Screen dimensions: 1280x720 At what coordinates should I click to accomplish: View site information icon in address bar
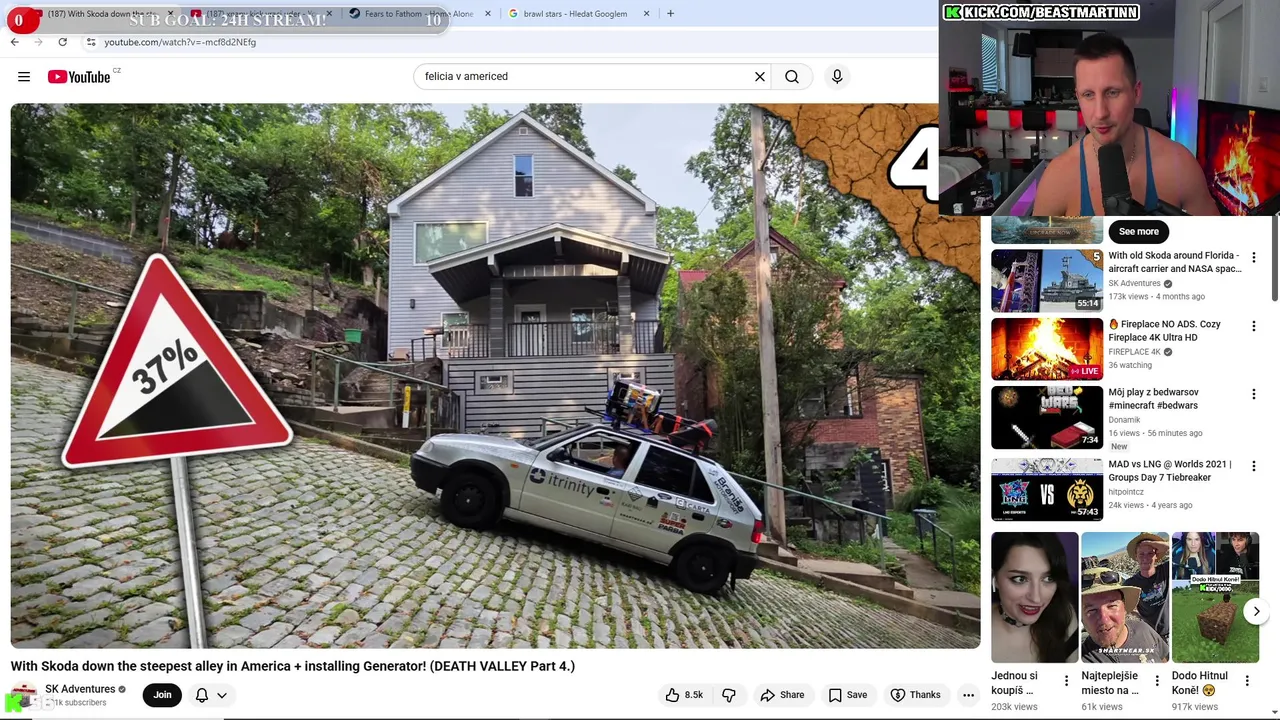click(91, 42)
